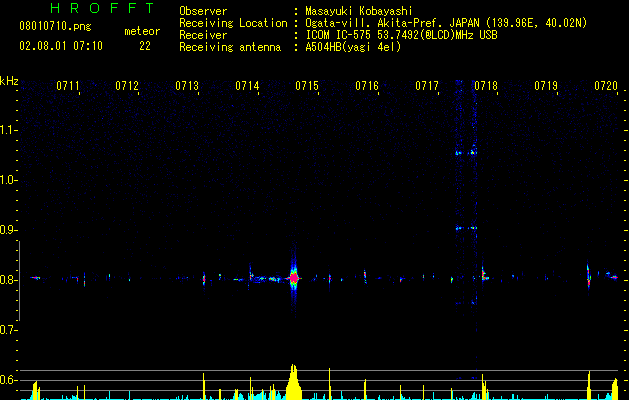Select the Ogata-vill. Akita-Pref. JAPAN location text
This screenshot has height=400, width=629.
[446, 23]
